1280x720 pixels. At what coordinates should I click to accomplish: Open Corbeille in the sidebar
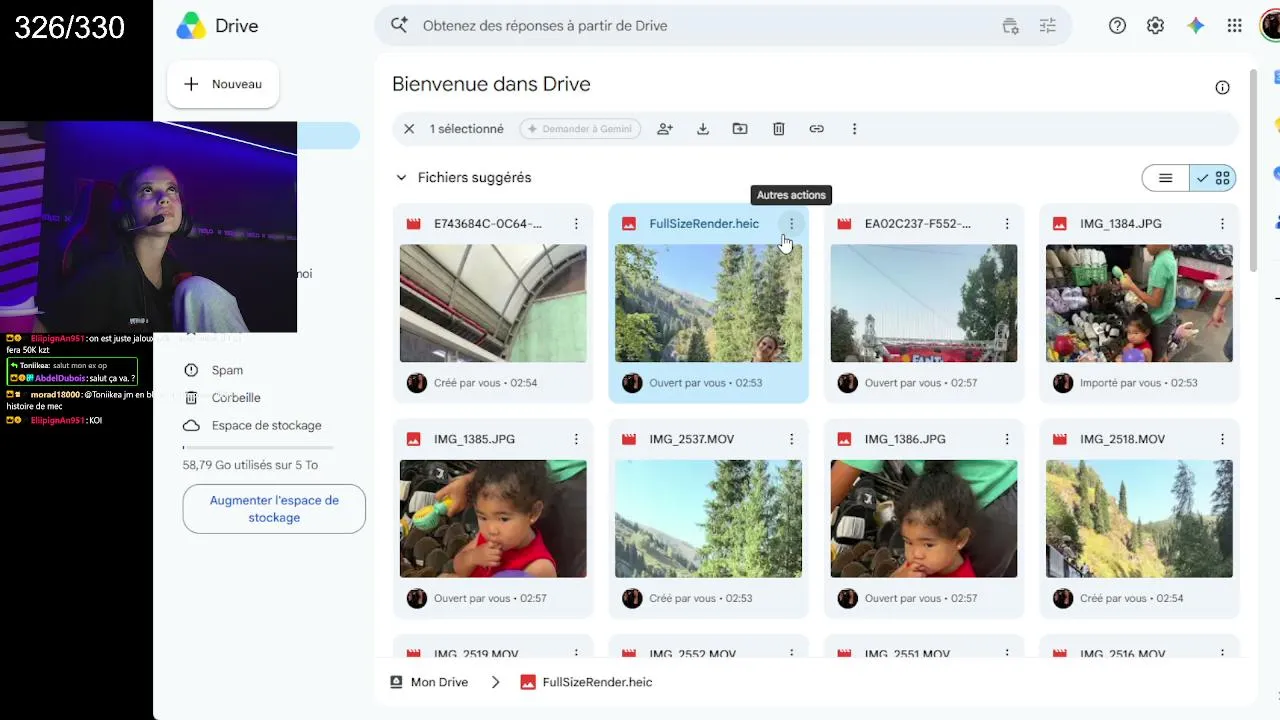coord(236,398)
